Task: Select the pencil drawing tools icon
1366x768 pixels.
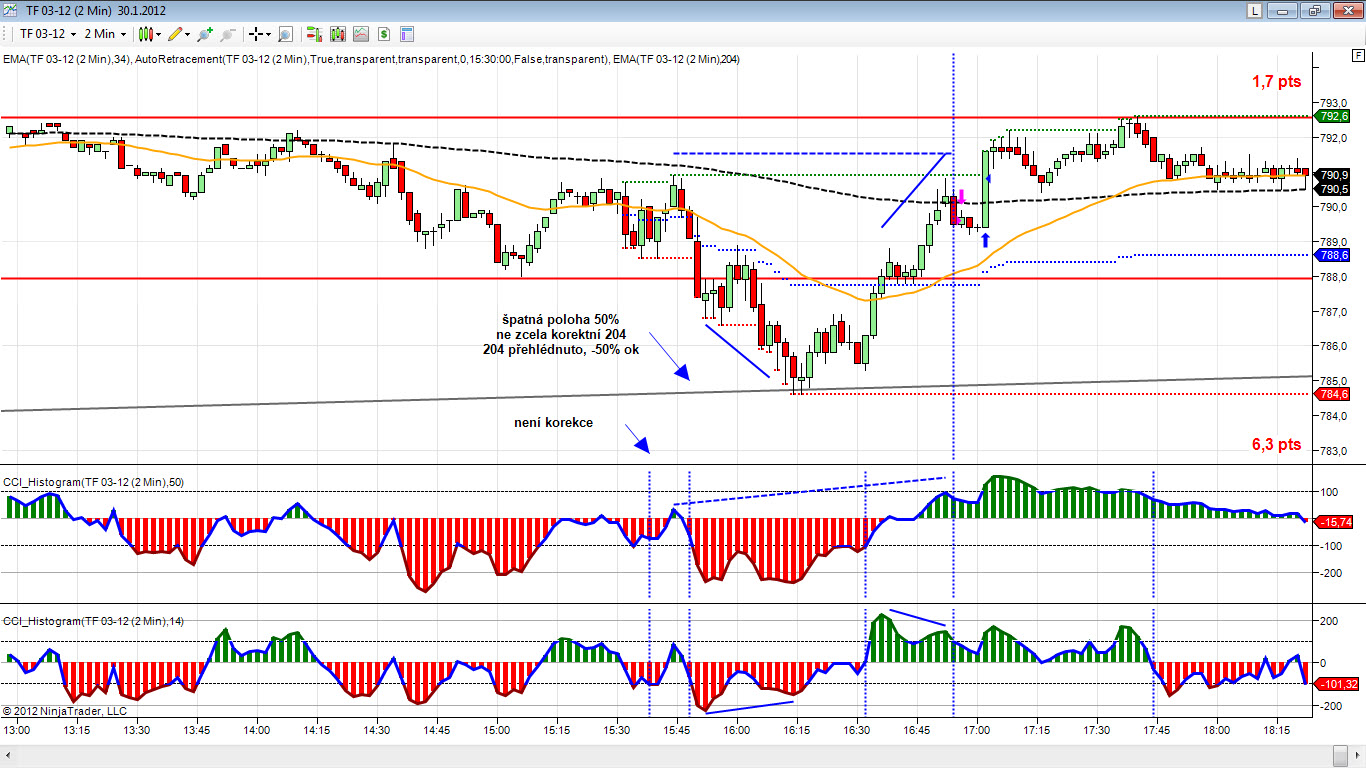Action: click(x=179, y=34)
